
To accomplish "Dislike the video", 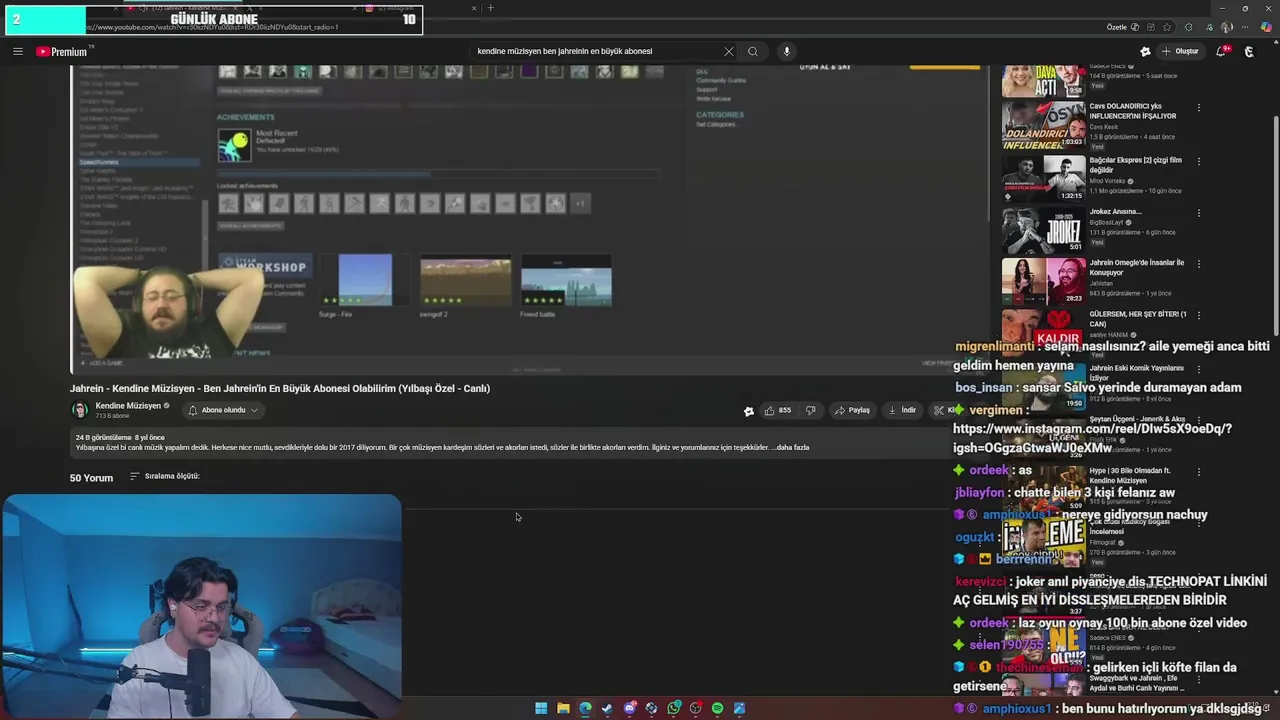I will click(x=811, y=410).
